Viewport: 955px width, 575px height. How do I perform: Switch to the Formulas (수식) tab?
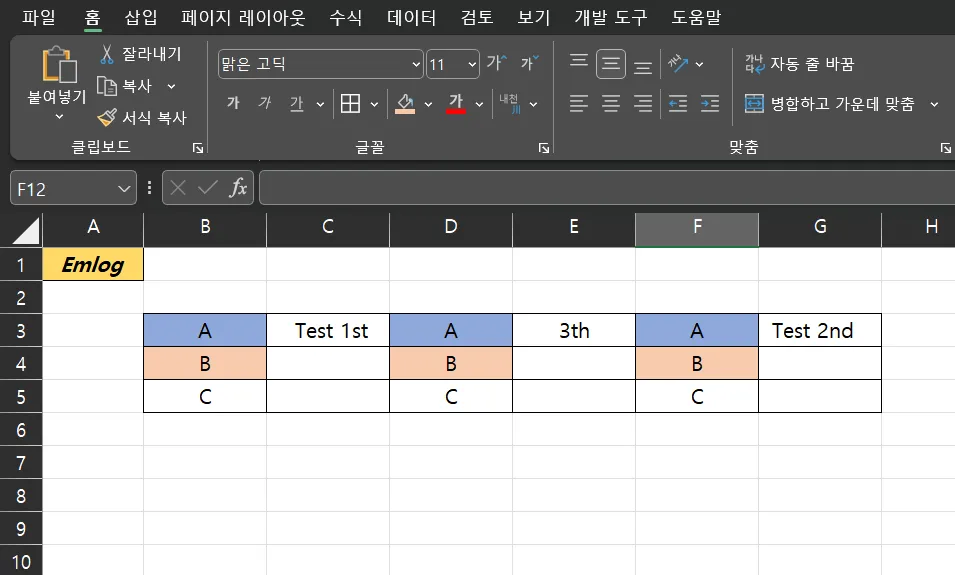345,17
